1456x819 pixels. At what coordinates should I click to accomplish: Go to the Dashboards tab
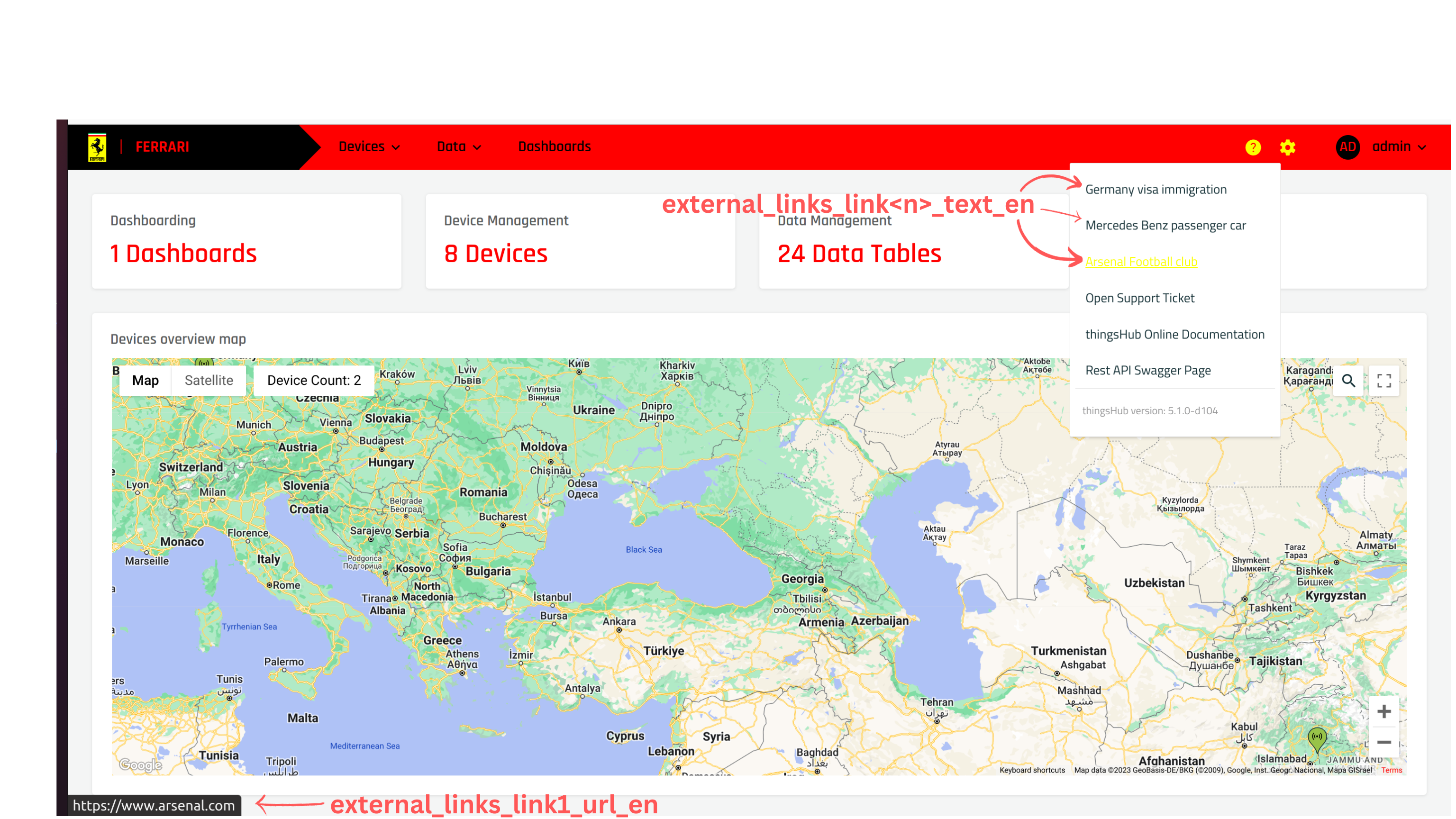click(x=554, y=147)
